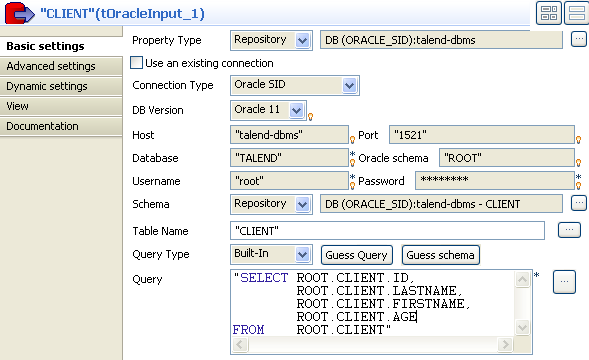Click the lightbulb hint beside Host field

352,140
